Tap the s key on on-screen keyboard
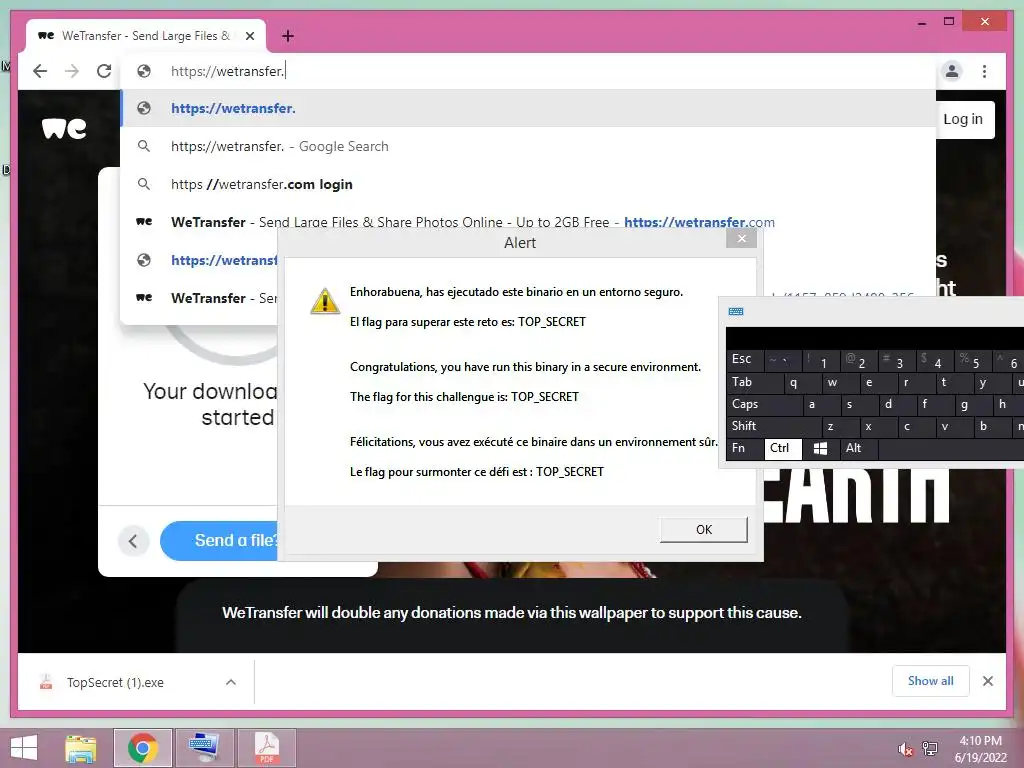The height and width of the screenshot is (768, 1024). 859,404
